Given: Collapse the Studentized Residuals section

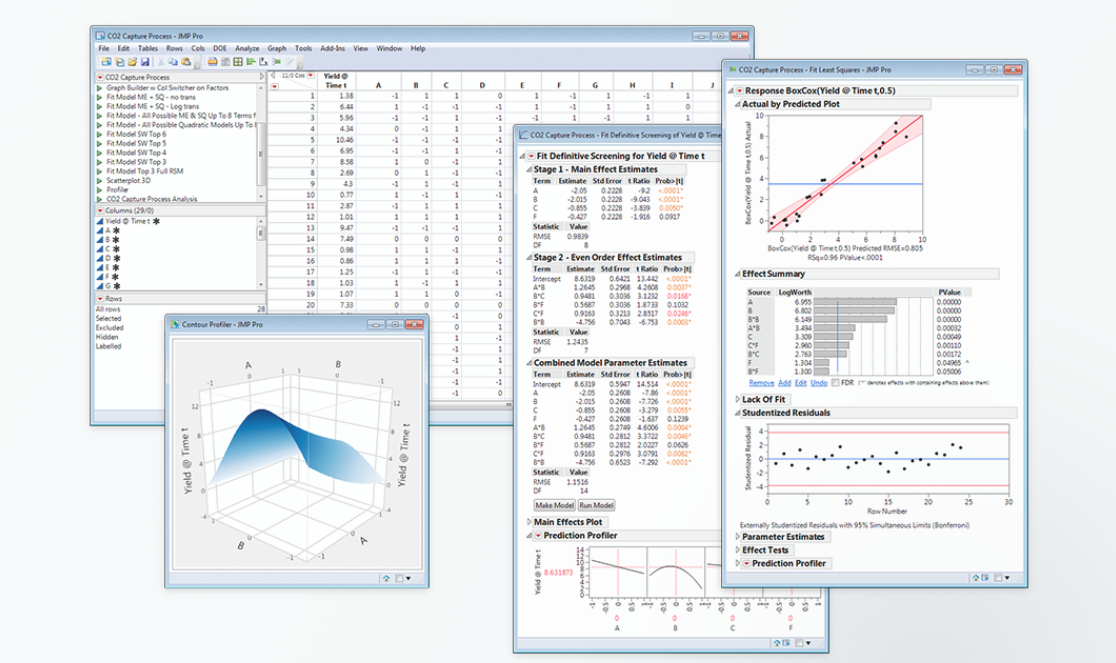Looking at the screenshot, I should tap(737, 413).
